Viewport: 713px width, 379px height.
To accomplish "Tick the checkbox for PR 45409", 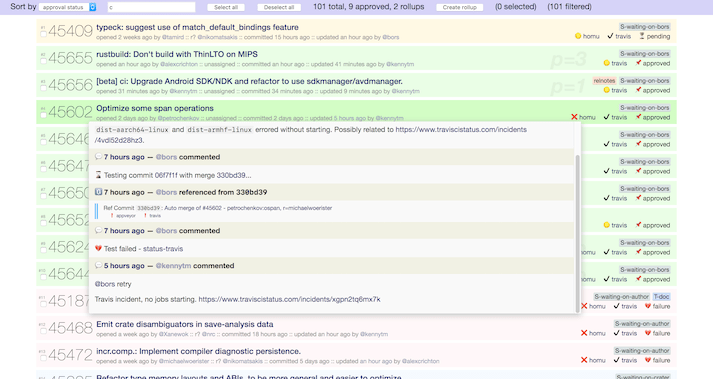I will pyautogui.click(x=44, y=34).
